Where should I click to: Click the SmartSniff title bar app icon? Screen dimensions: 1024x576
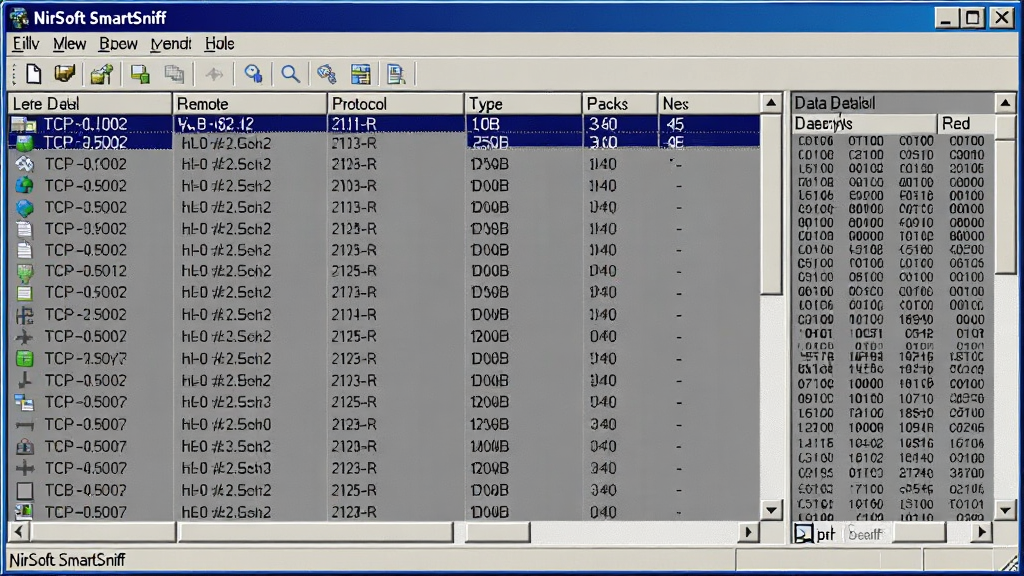click(19, 17)
